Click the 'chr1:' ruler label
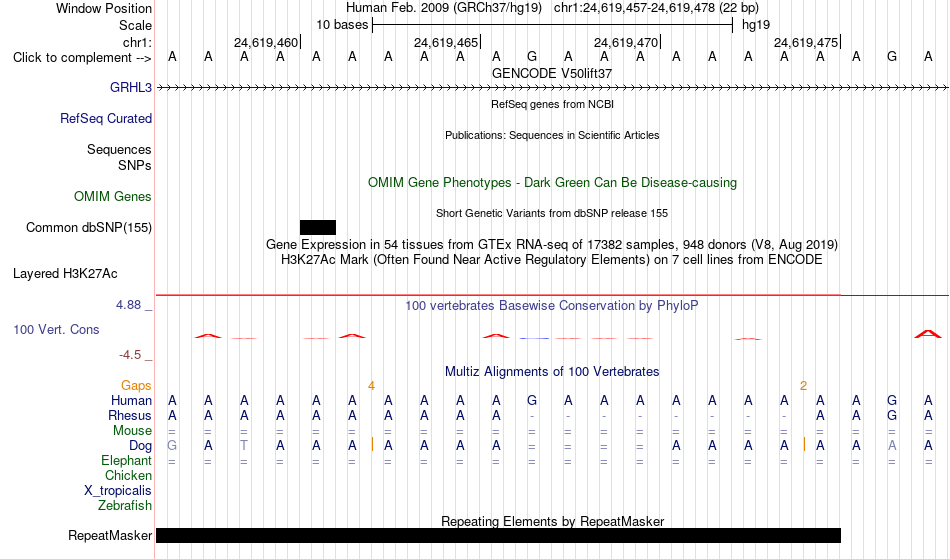Viewport: 950px width, 559px height. 138,42
